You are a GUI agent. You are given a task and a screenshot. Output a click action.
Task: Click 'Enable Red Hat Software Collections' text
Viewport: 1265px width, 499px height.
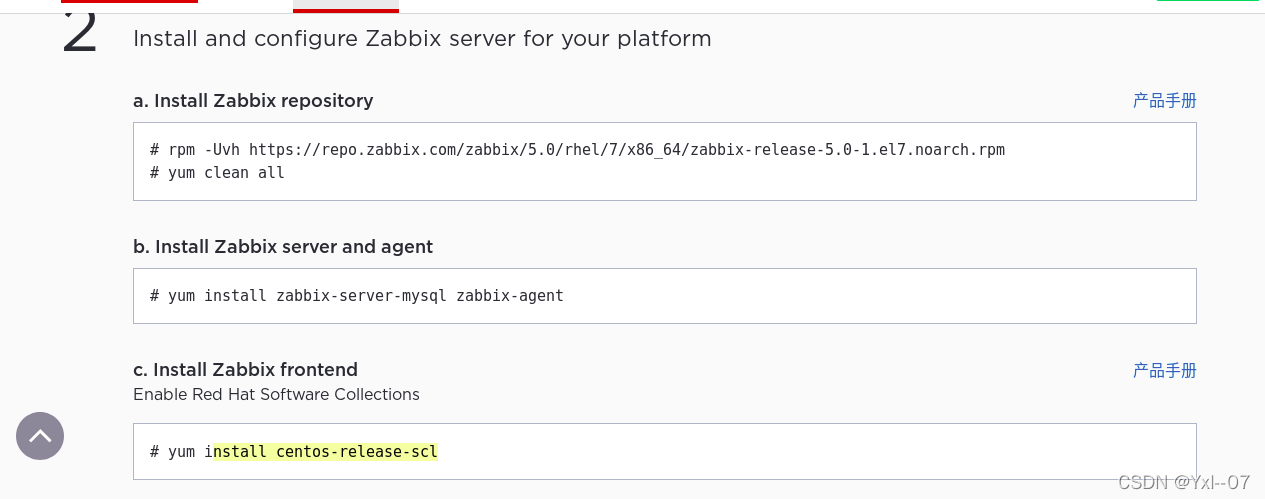(x=276, y=395)
